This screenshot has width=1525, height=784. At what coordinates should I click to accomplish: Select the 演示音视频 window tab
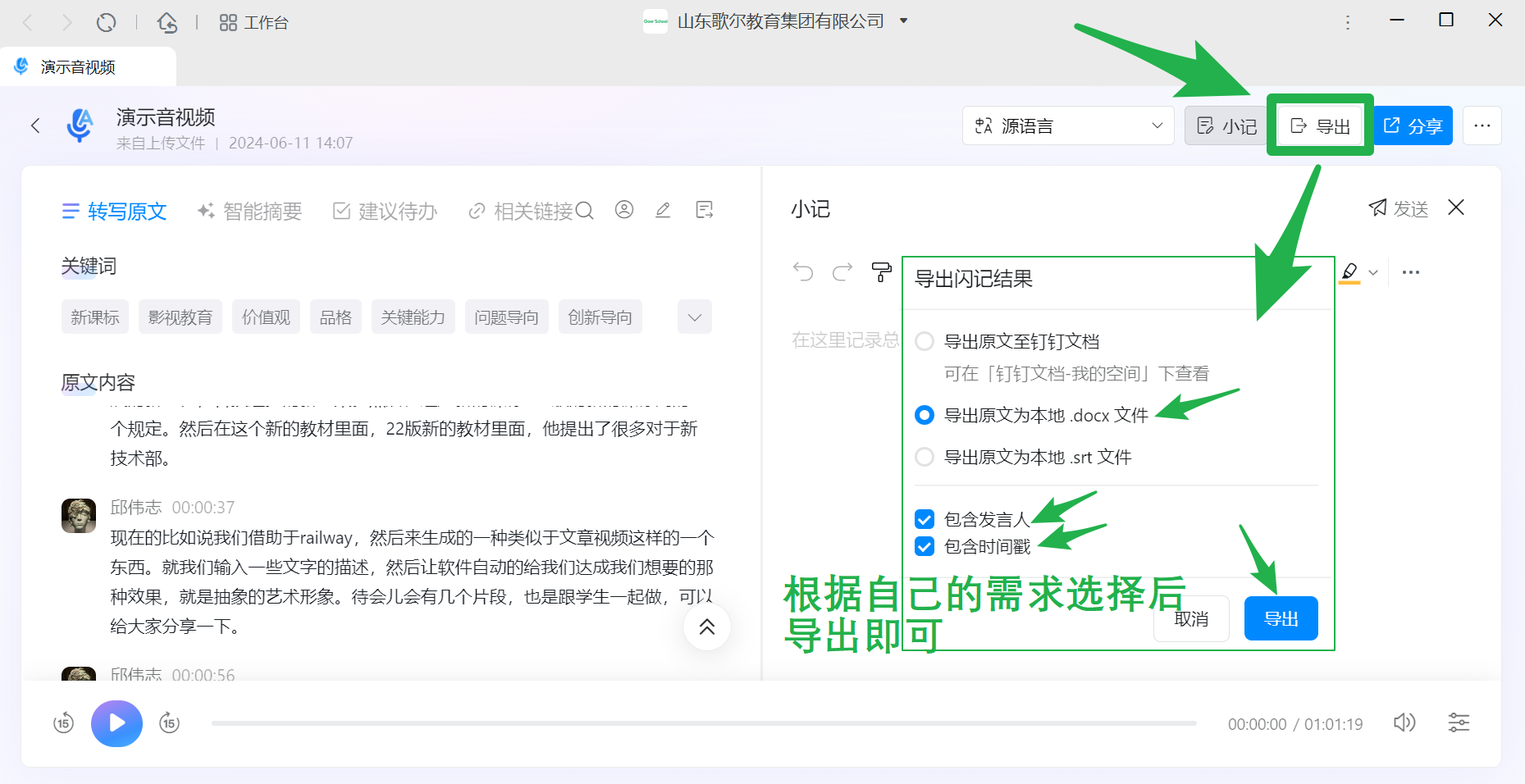point(88,66)
